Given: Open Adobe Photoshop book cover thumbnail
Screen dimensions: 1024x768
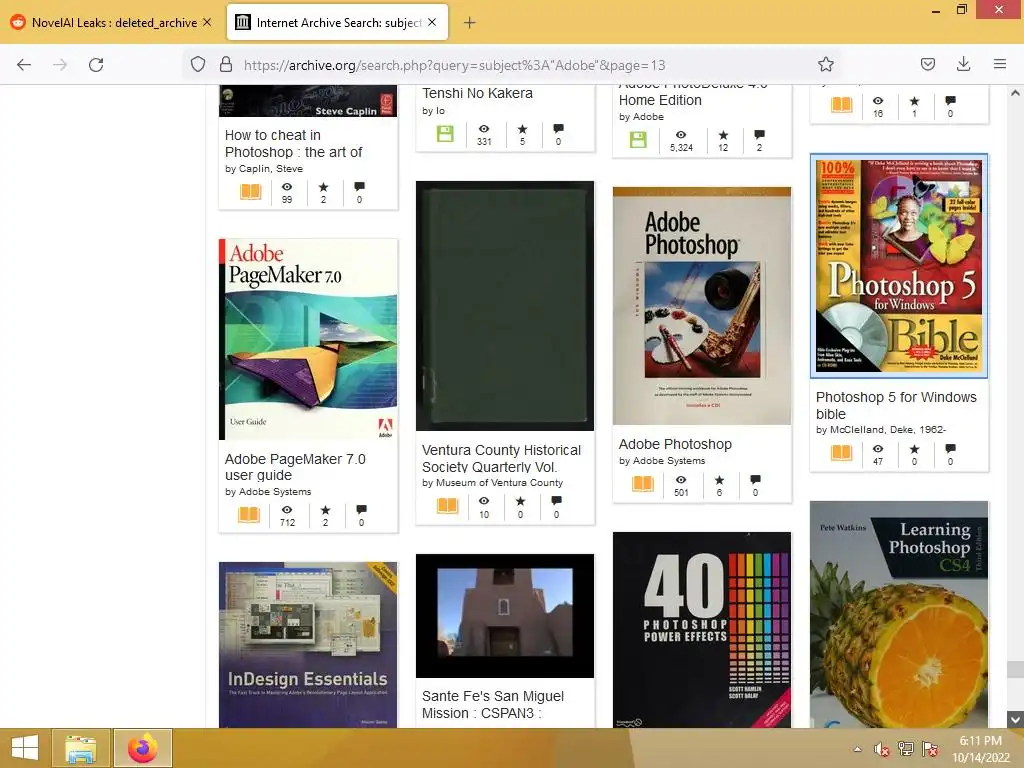Looking at the screenshot, I should click(x=702, y=306).
